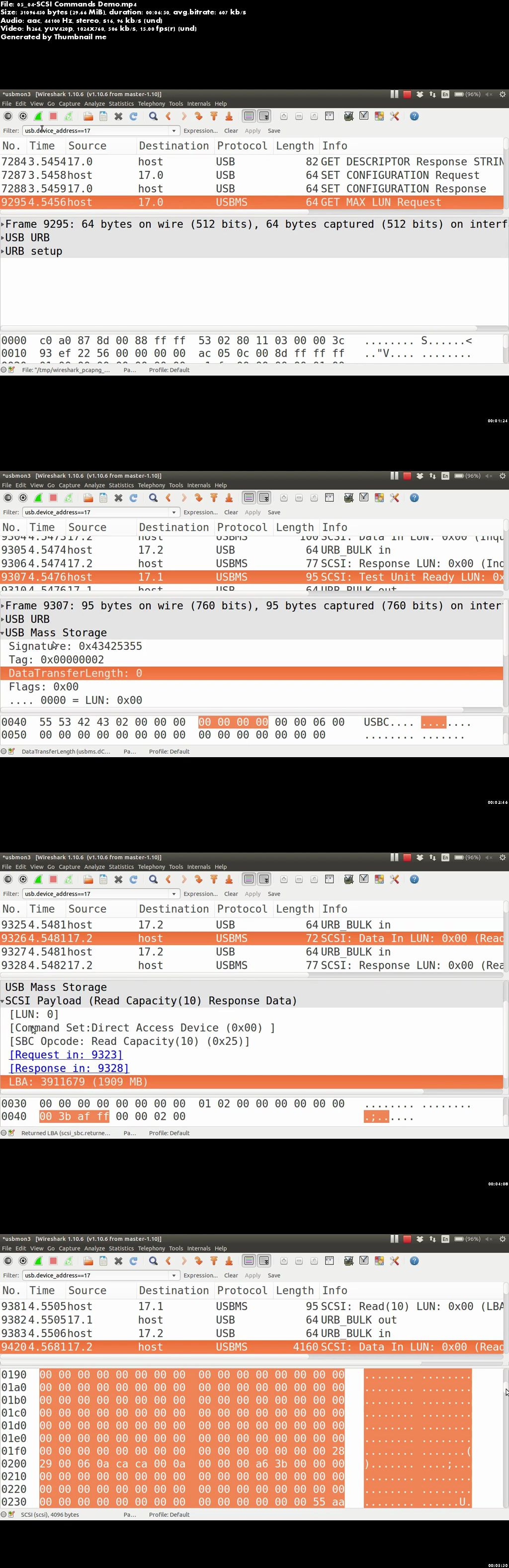In the packet 9326 window, click the go-to-last-packet icon

(229, 879)
